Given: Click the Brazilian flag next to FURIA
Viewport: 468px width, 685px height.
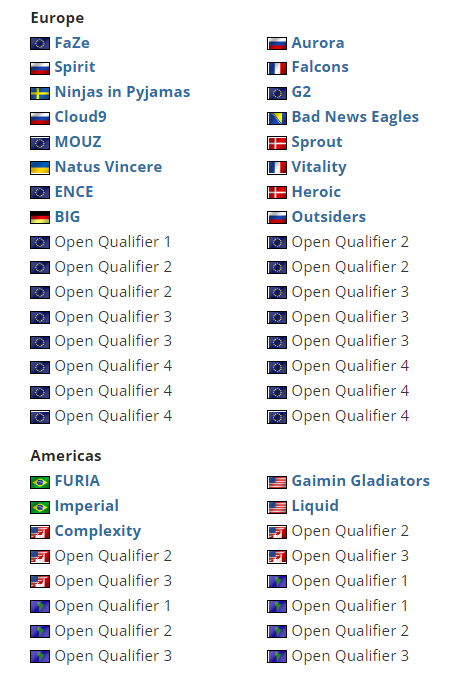Looking at the screenshot, I should pyautogui.click(x=40, y=482).
